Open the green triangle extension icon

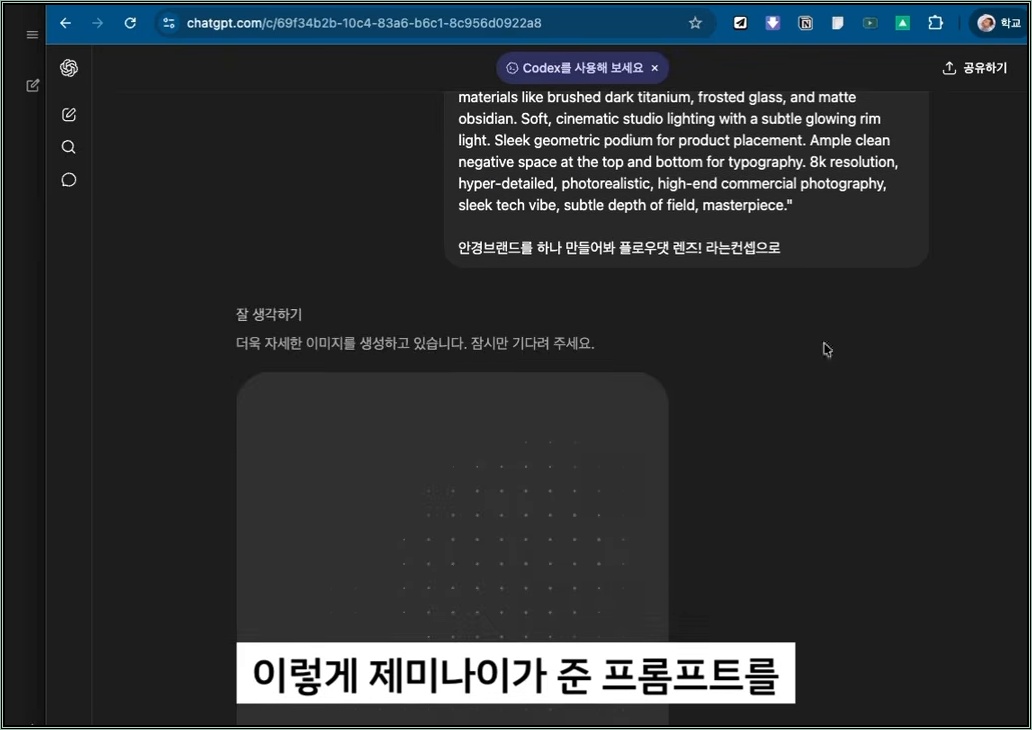point(902,23)
